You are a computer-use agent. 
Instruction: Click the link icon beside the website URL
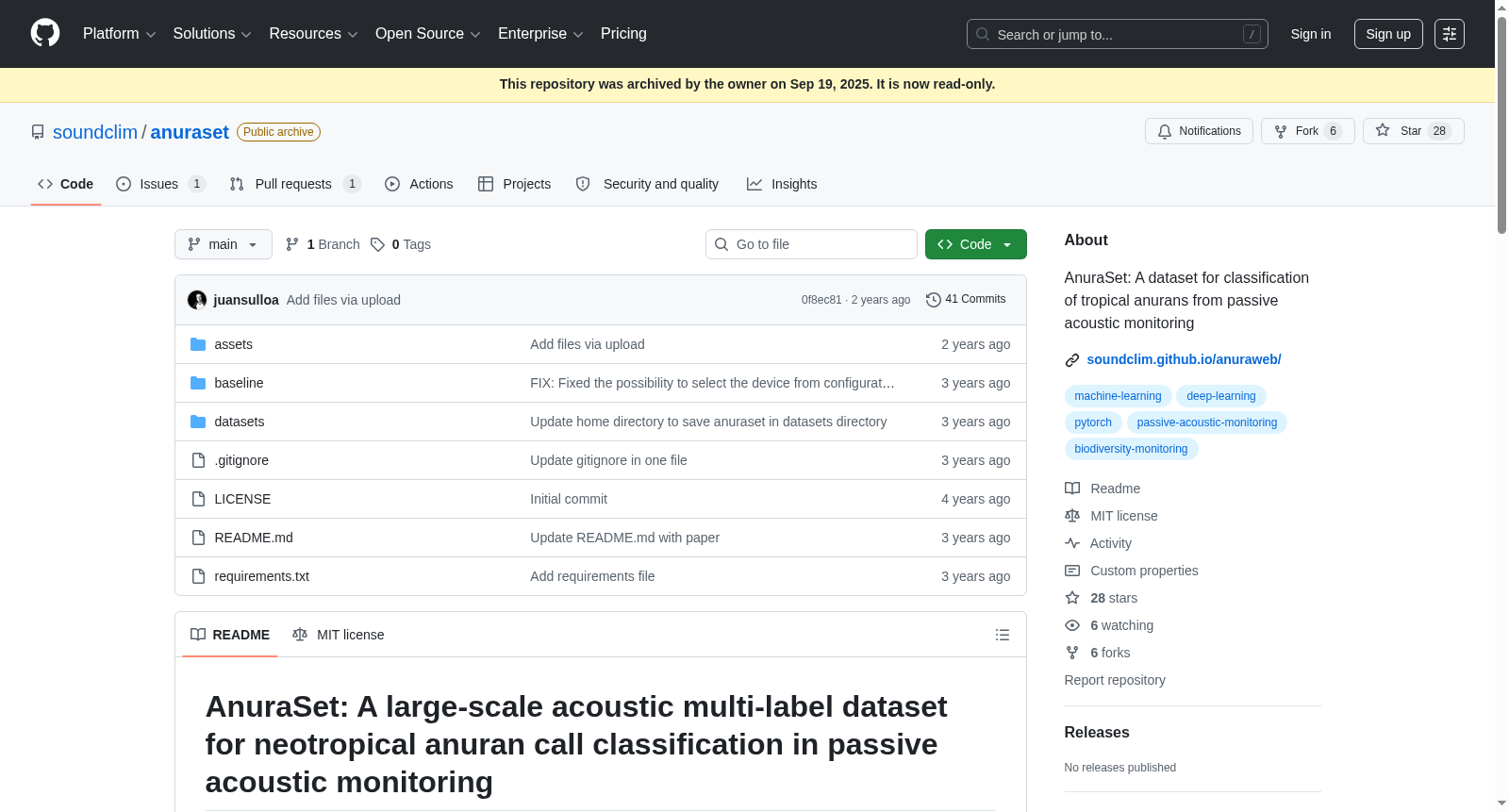pos(1072,360)
